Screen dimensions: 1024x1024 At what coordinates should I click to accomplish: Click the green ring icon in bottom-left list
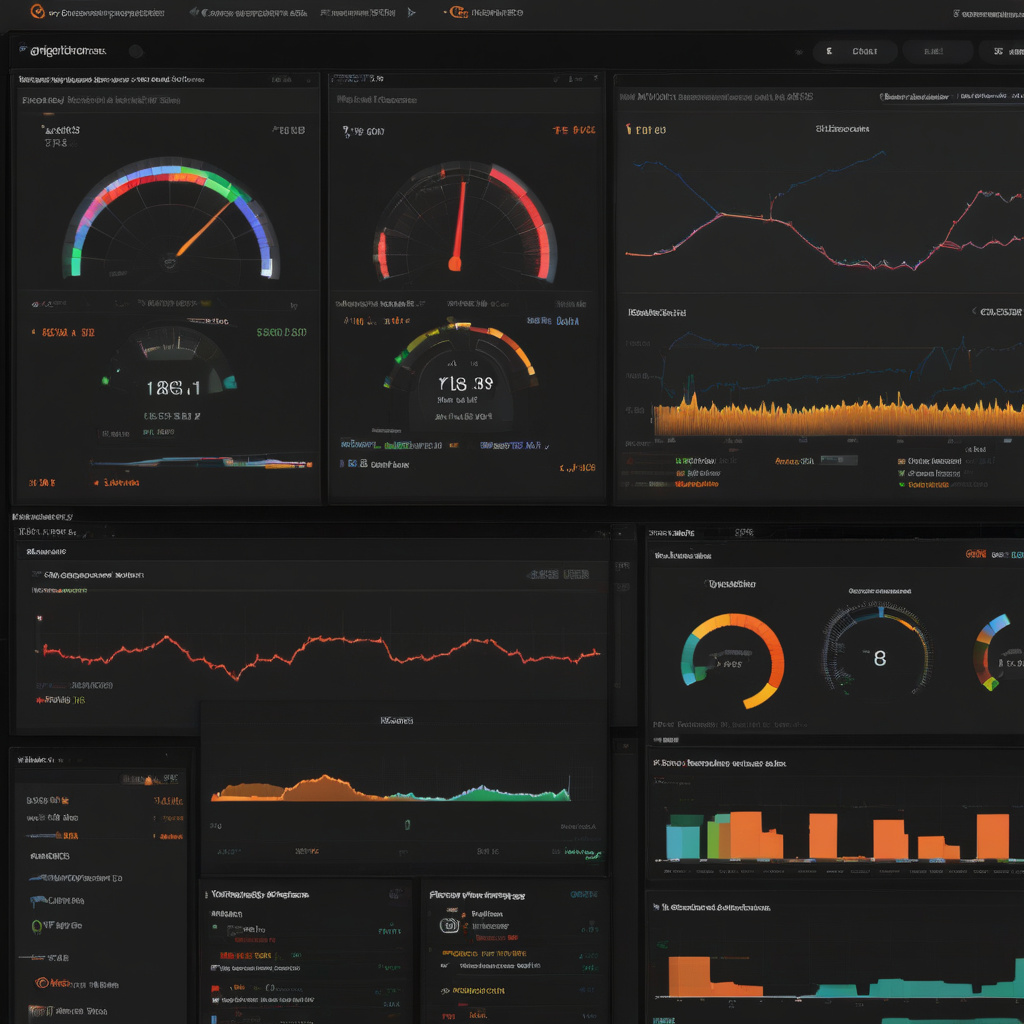(x=37, y=926)
